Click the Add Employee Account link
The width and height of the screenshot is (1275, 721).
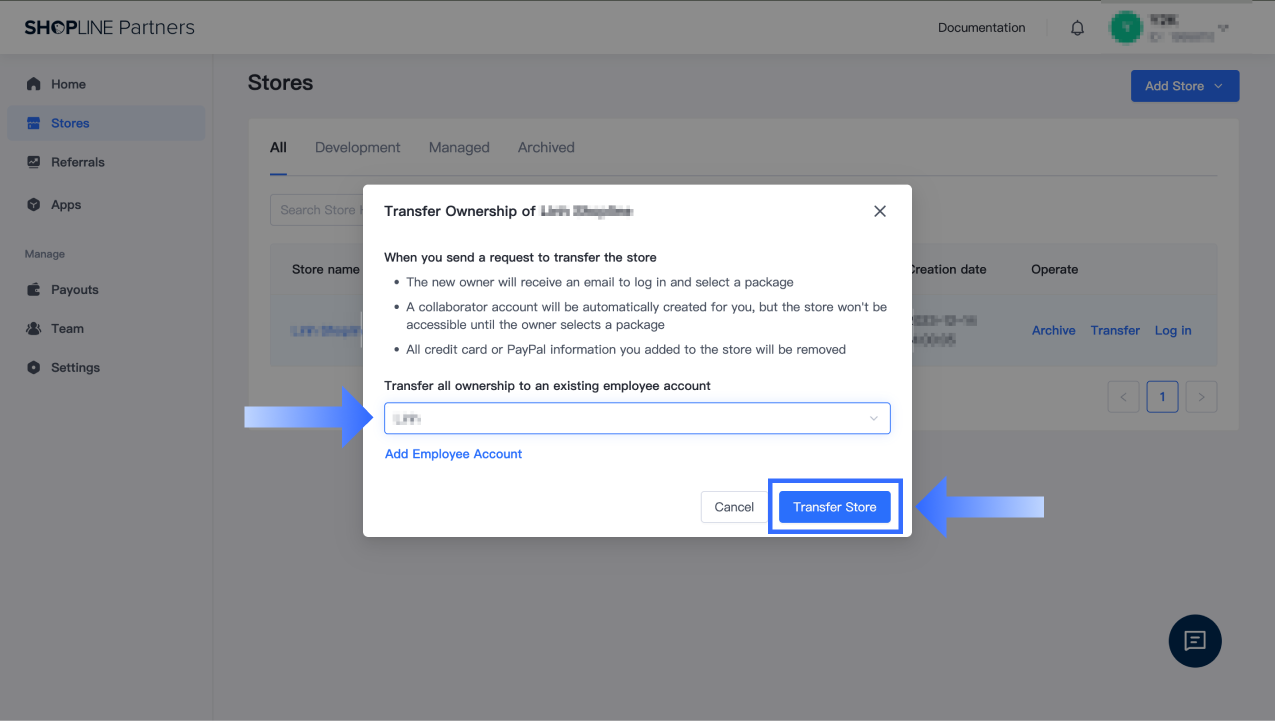point(453,454)
